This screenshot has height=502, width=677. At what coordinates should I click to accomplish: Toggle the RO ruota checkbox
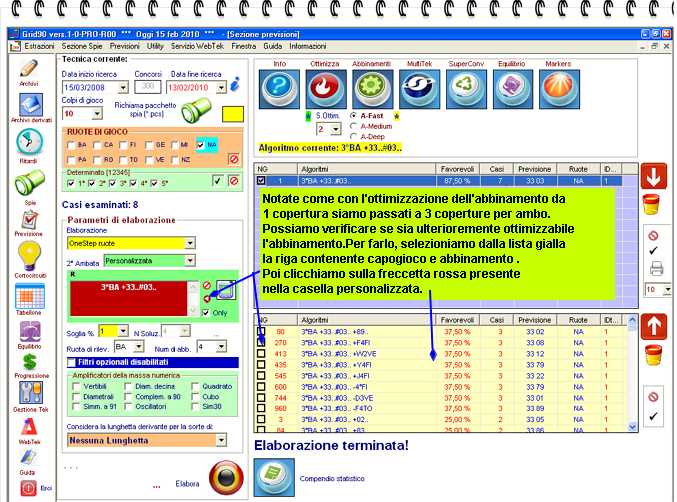click(x=97, y=160)
